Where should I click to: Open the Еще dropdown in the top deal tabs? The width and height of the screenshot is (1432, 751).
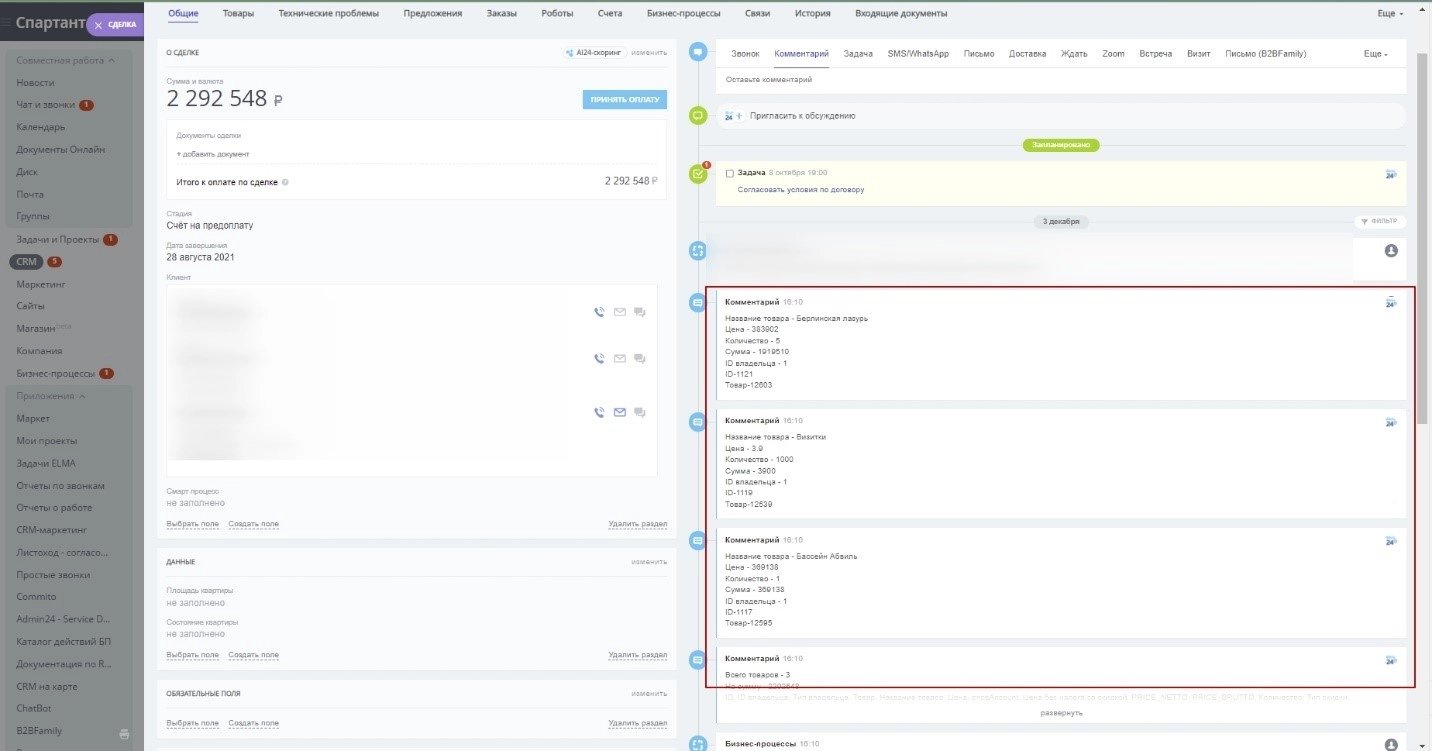click(1390, 14)
